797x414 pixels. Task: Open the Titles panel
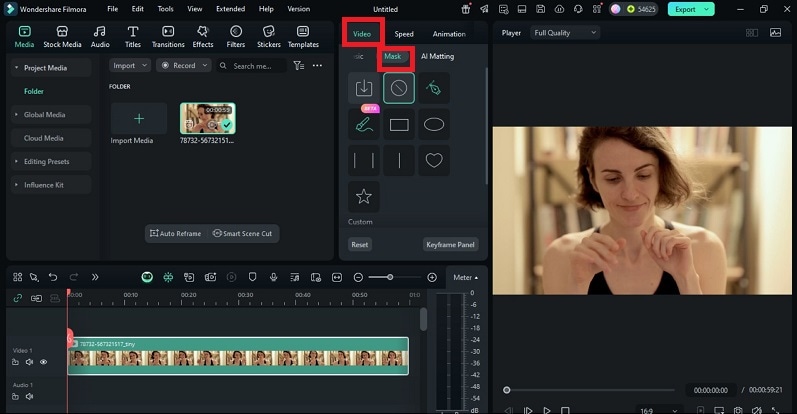click(x=133, y=37)
